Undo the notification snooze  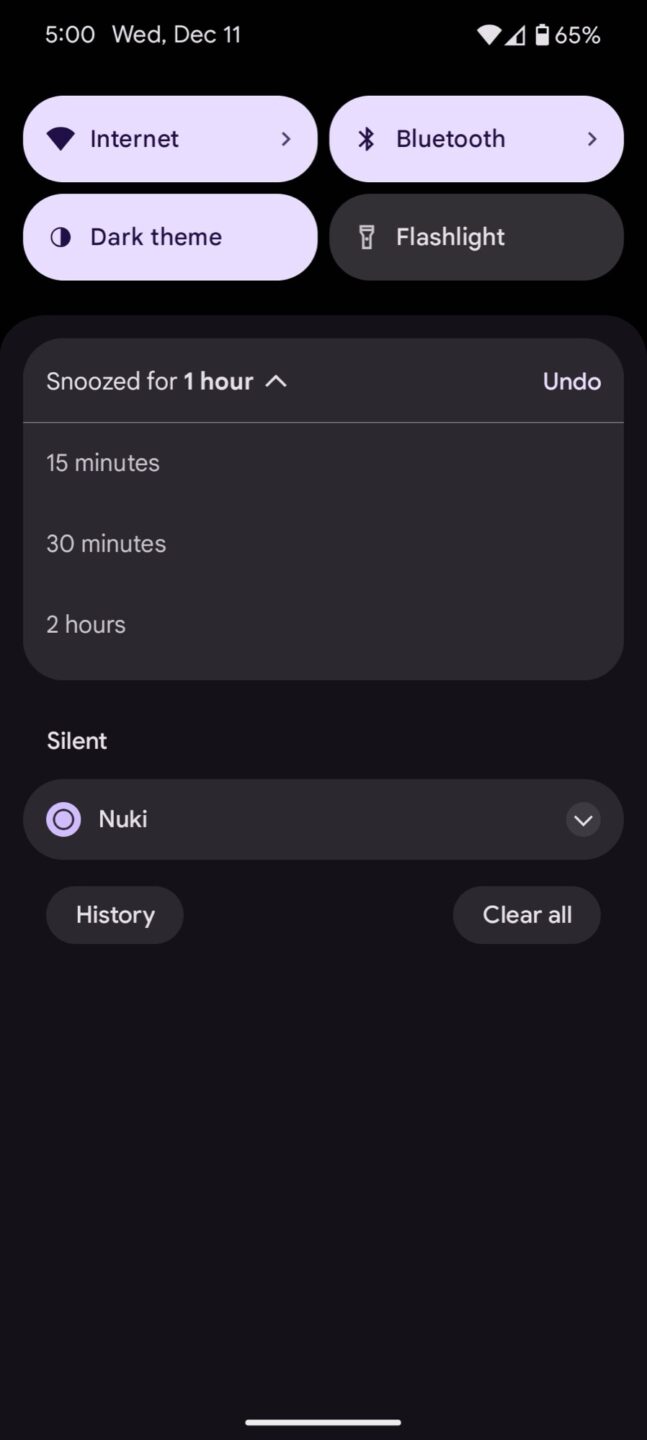click(571, 381)
